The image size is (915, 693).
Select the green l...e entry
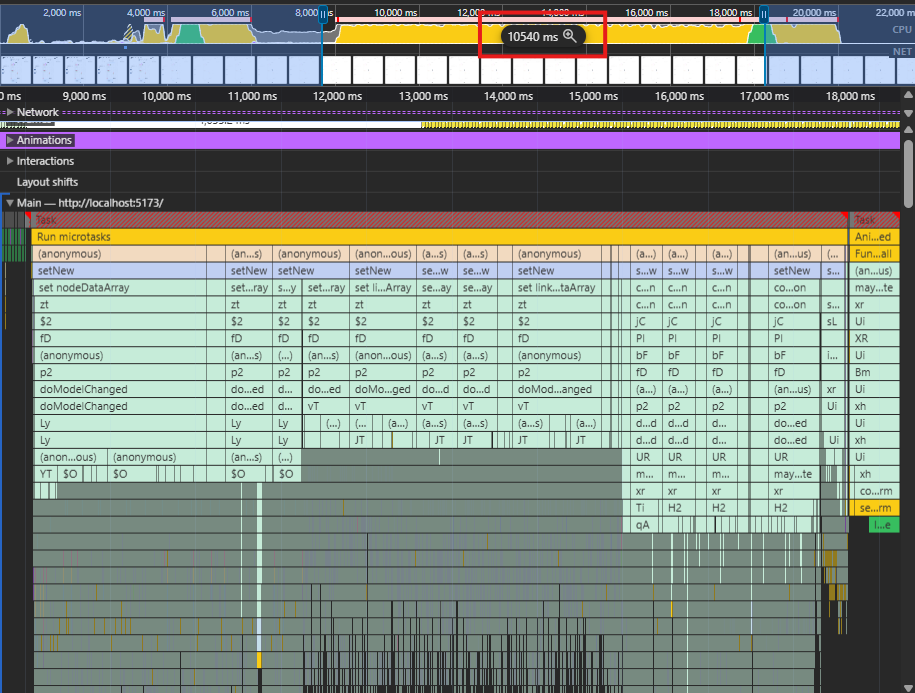(883, 524)
